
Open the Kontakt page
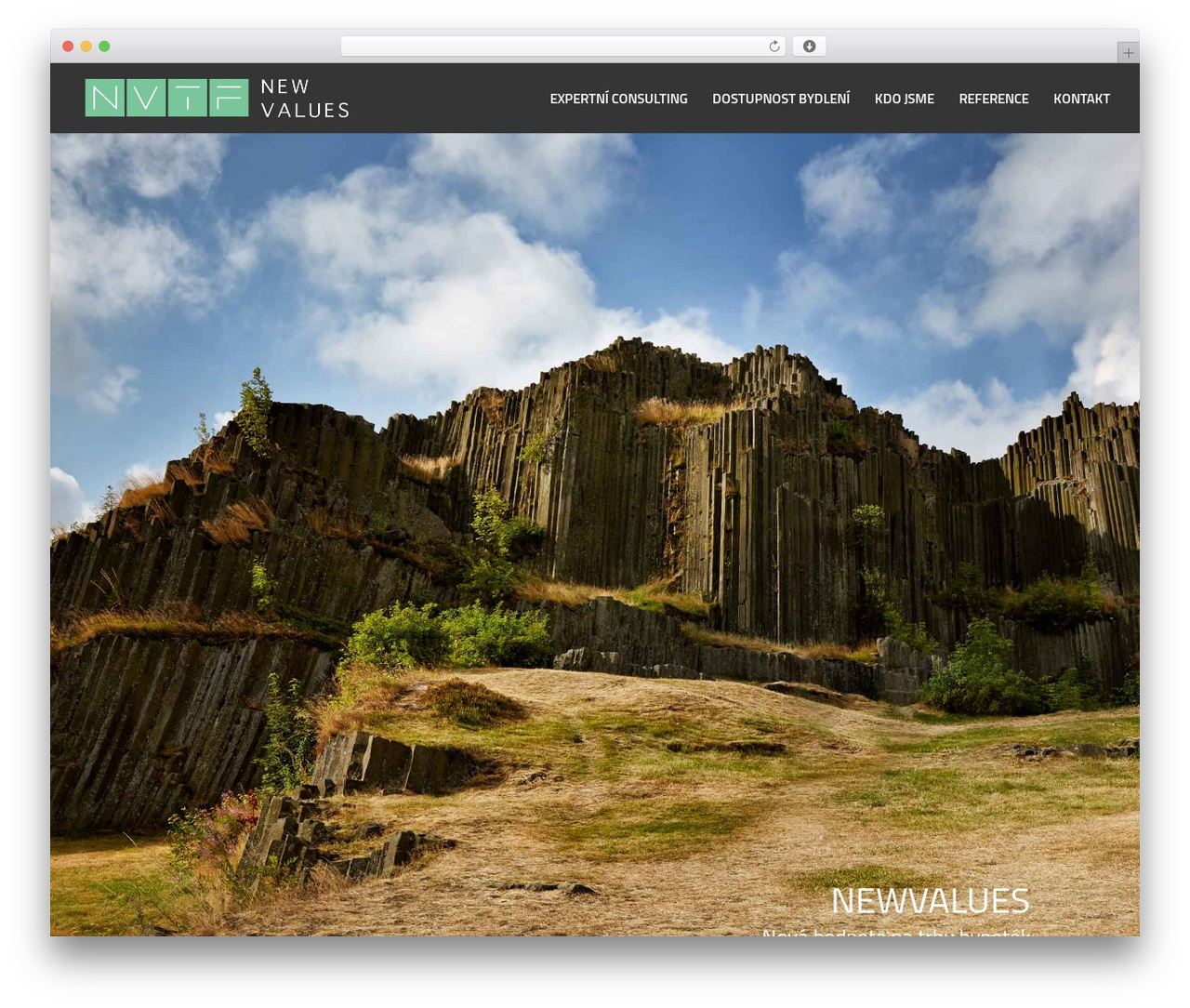1081,99
